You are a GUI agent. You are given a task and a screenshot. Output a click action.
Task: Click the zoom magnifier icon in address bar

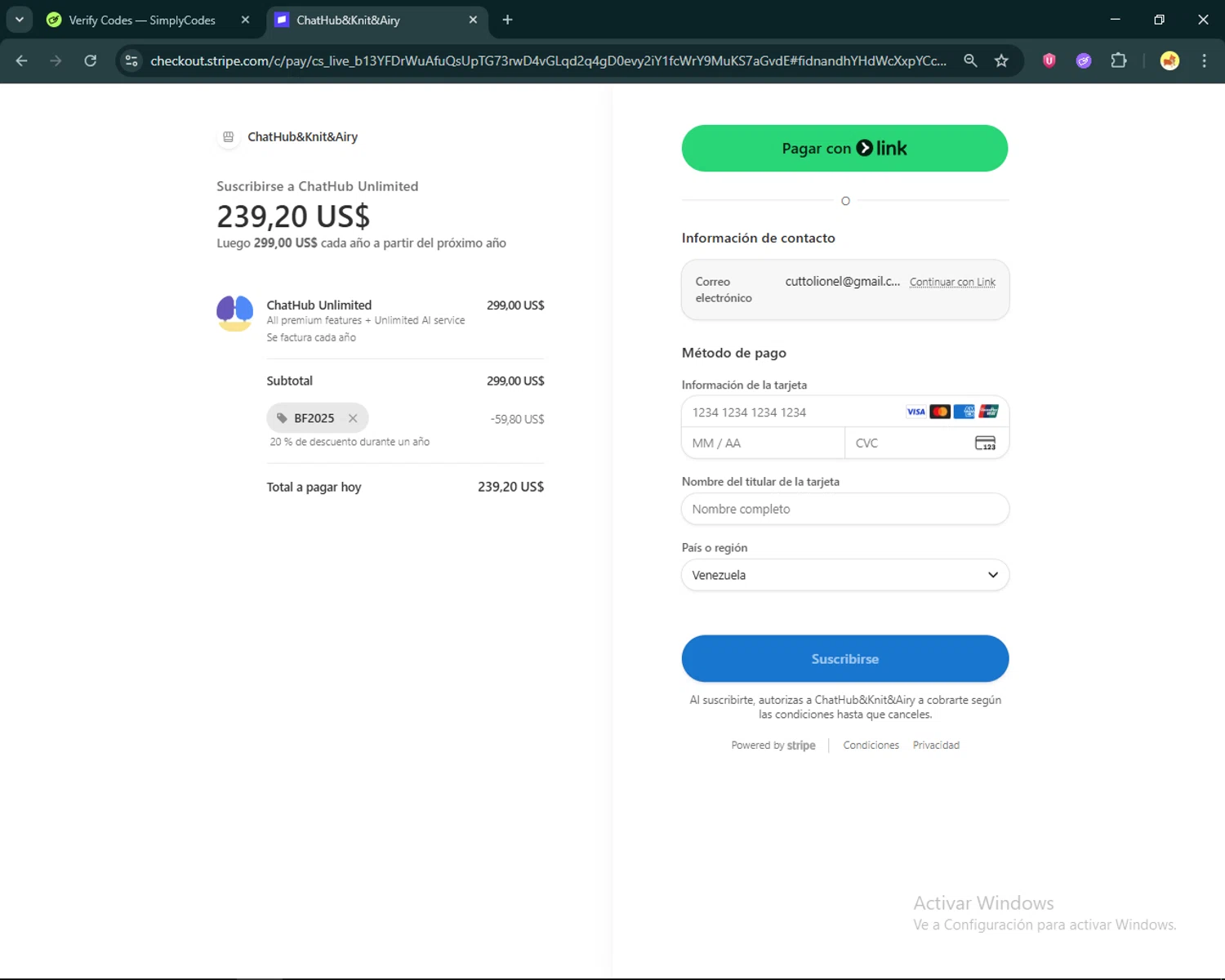pyautogui.click(x=970, y=60)
